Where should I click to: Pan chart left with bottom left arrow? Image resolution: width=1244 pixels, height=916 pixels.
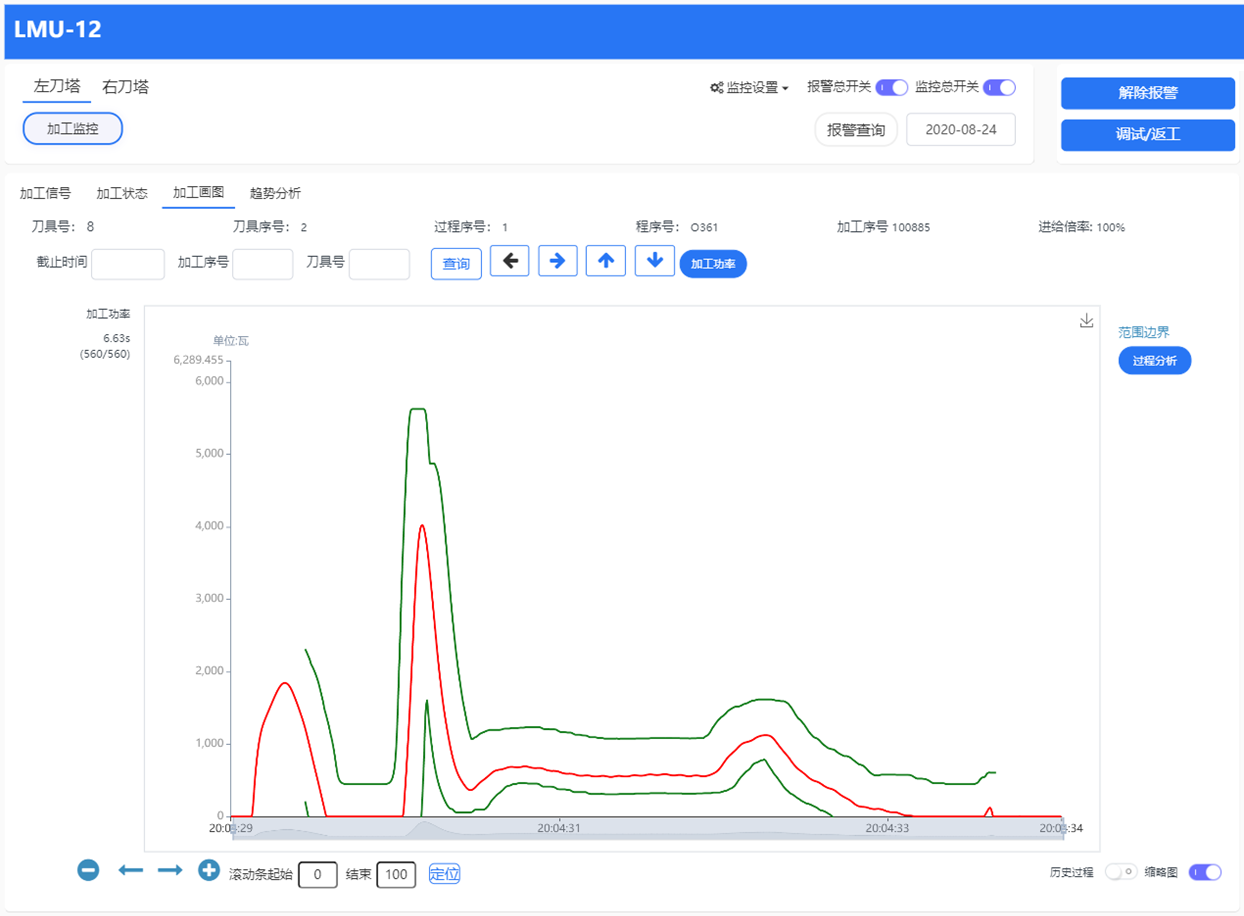pos(131,871)
